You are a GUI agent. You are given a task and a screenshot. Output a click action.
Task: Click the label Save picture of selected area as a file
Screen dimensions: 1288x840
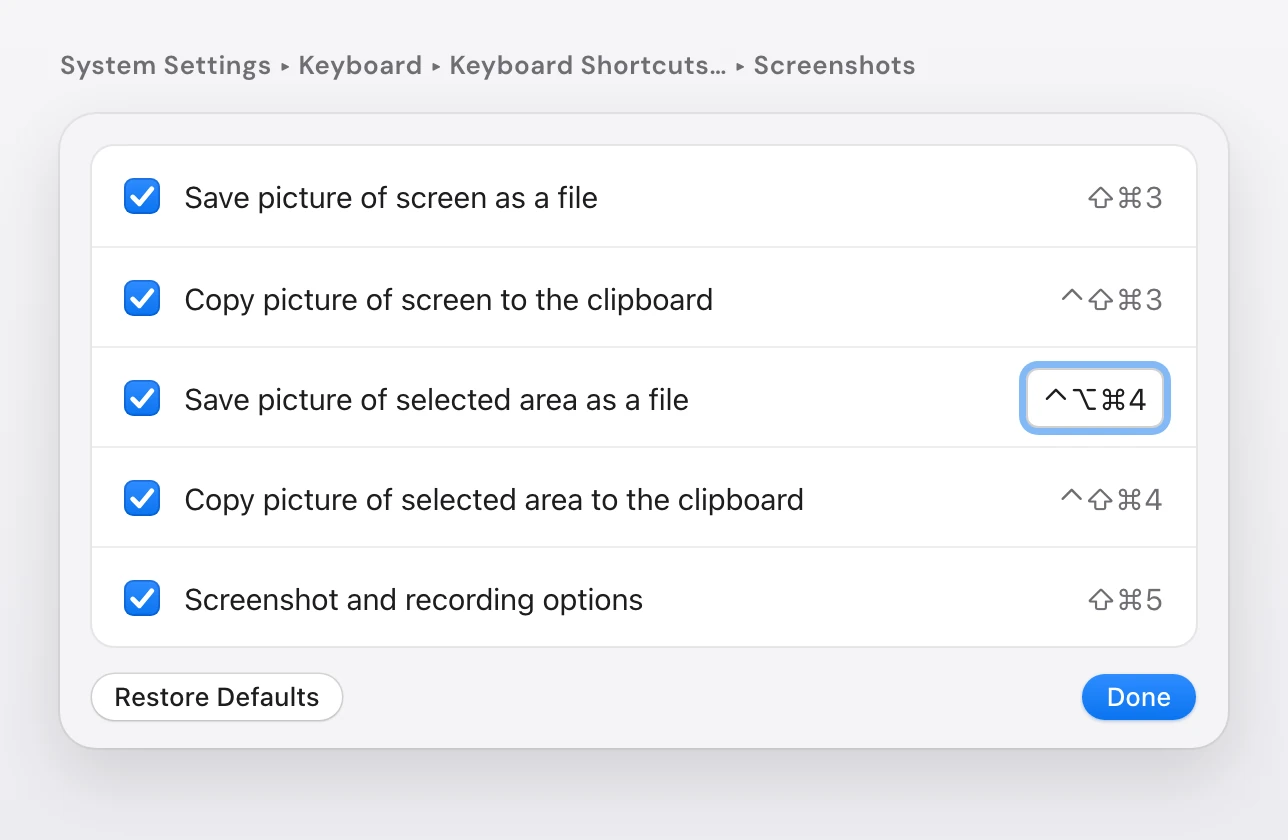[x=437, y=399]
